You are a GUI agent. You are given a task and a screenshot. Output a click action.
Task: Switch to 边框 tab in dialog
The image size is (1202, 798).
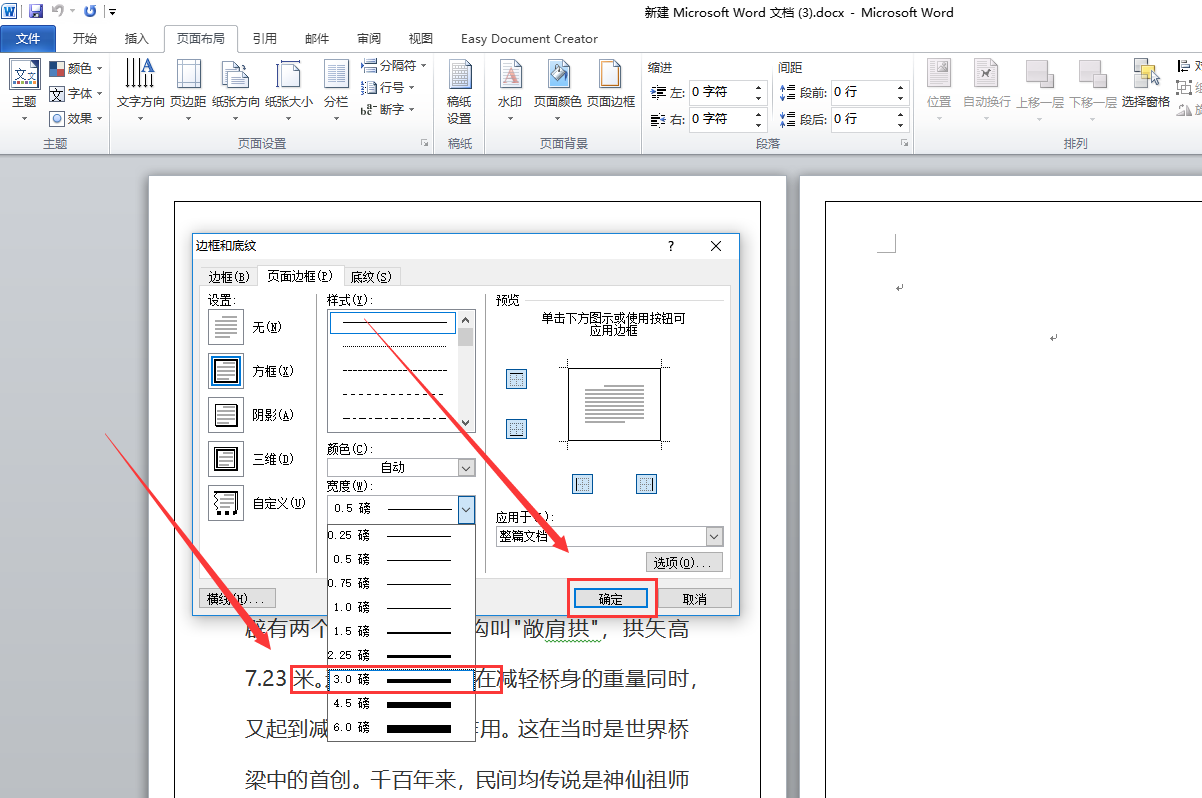(228, 277)
